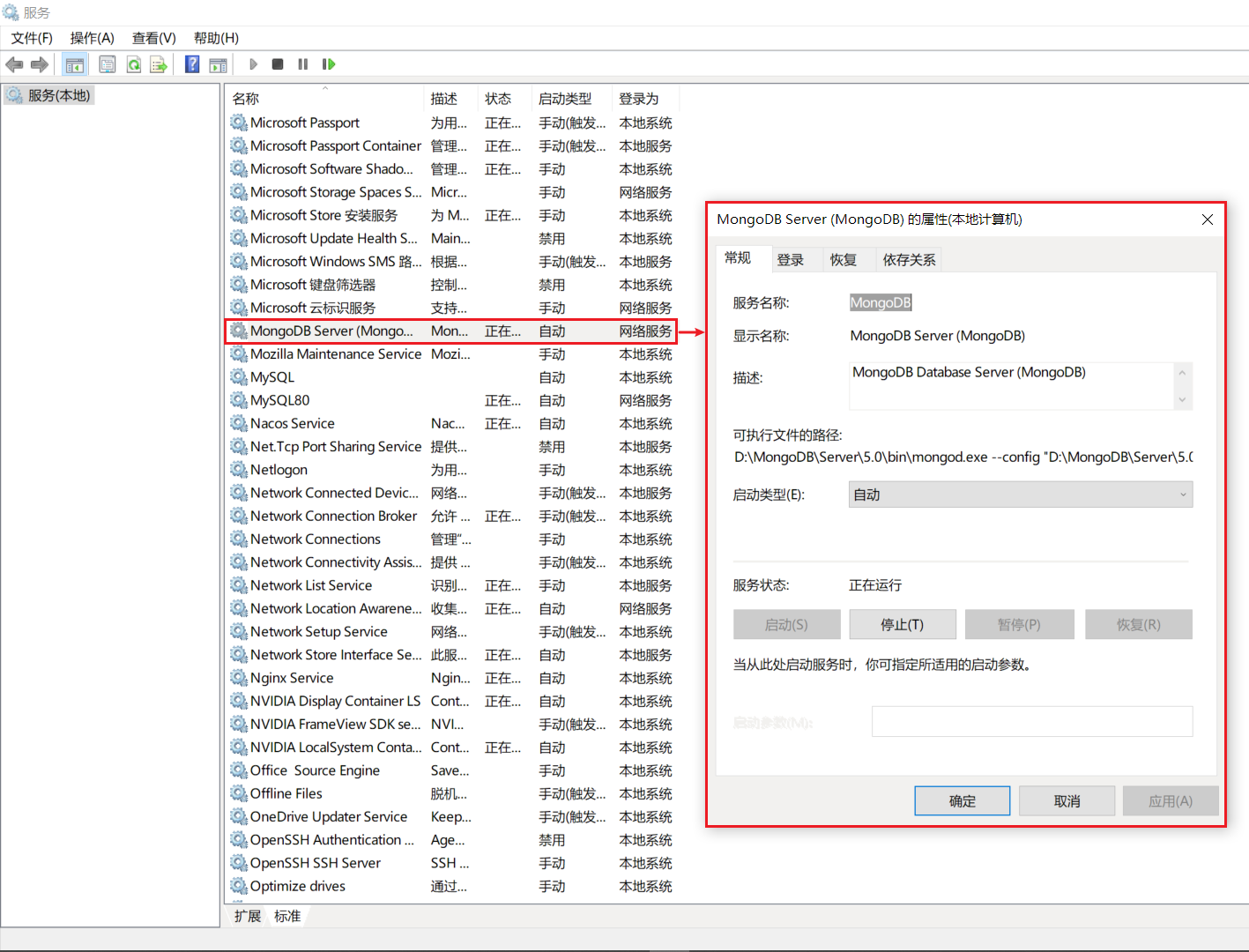Click description box scroll up arrow
This screenshot has height=952, width=1249.
click(x=1183, y=372)
